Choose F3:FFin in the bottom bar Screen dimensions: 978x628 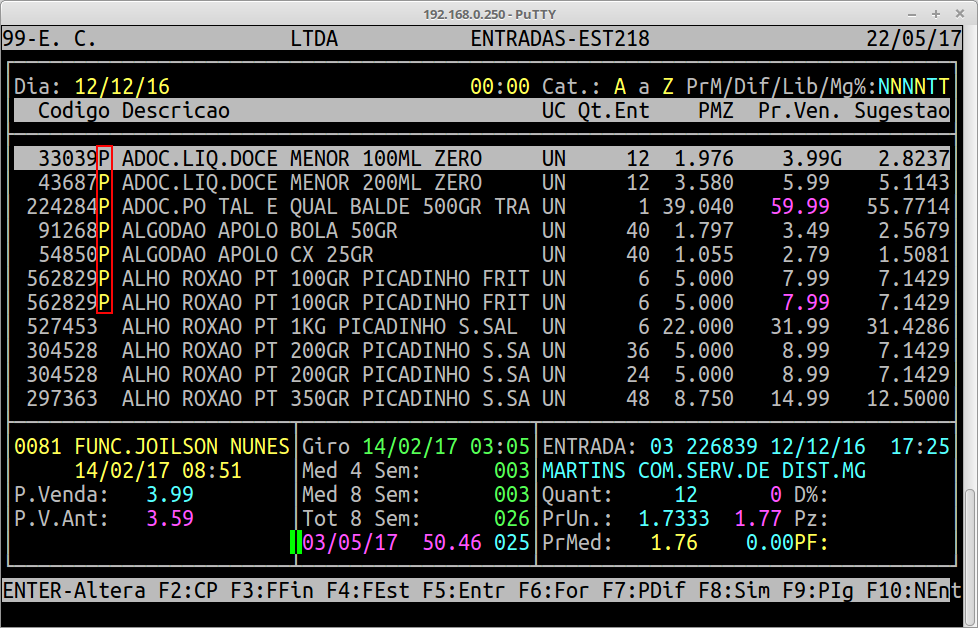[x=272, y=590]
